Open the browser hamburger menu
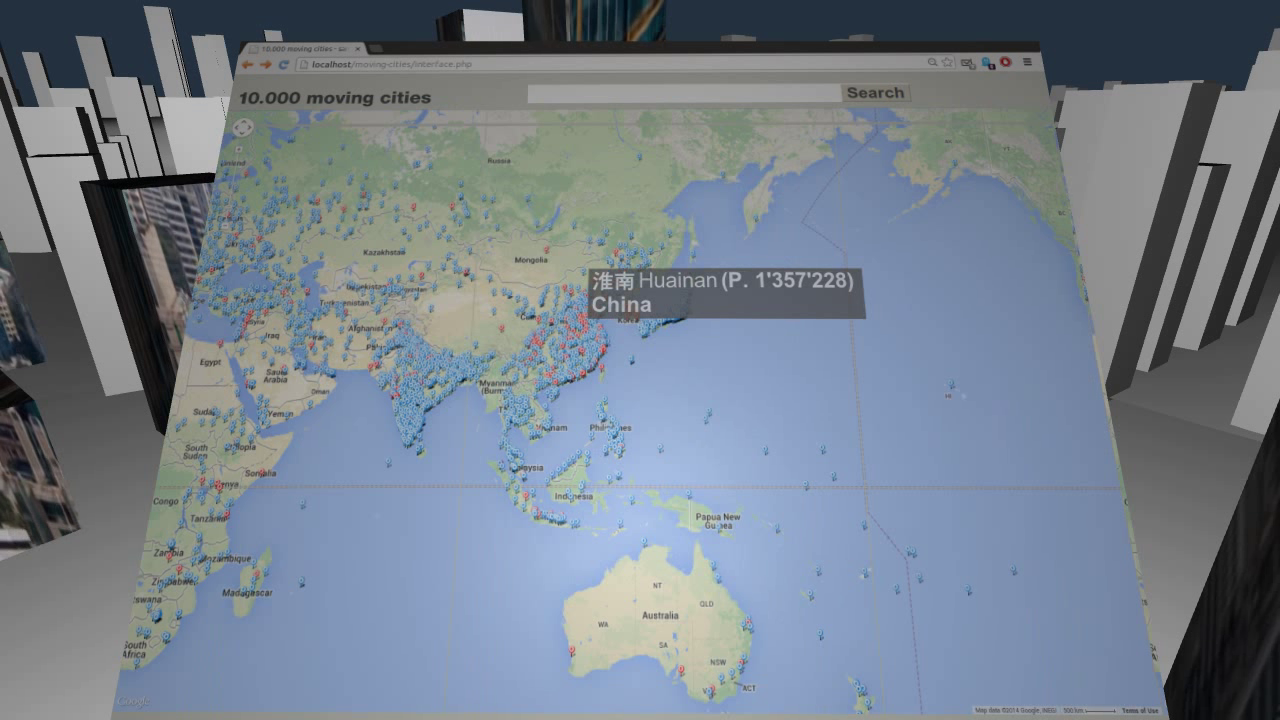Screen dimensions: 1280x720 1027,62
